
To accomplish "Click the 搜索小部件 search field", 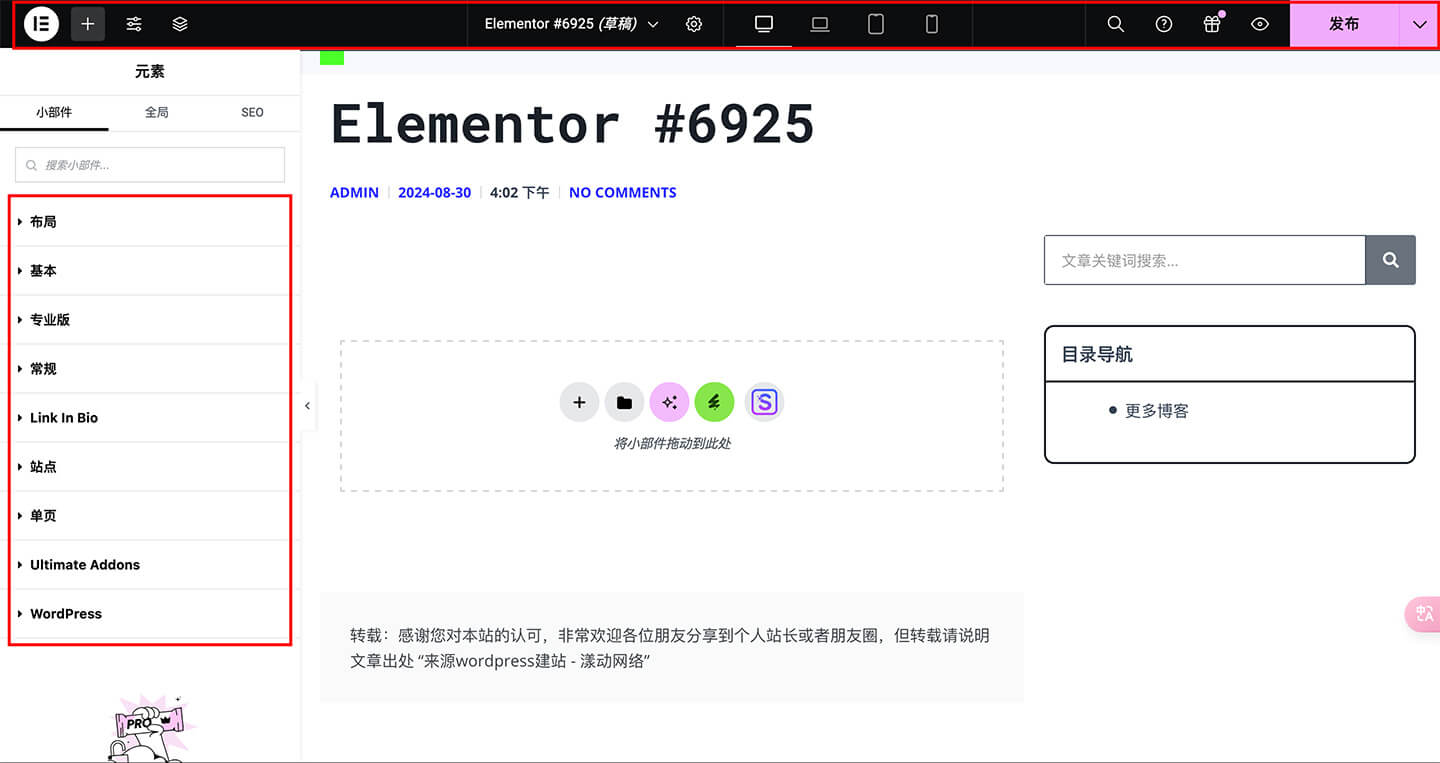I will tap(150, 165).
